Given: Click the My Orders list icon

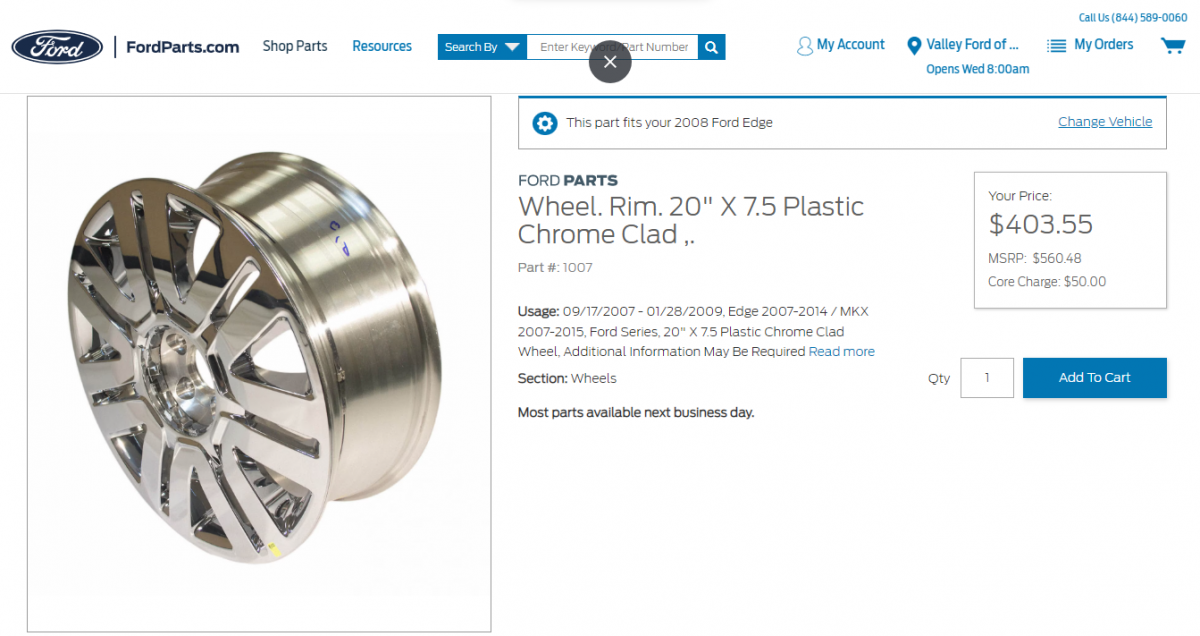Looking at the screenshot, I should point(1056,46).
